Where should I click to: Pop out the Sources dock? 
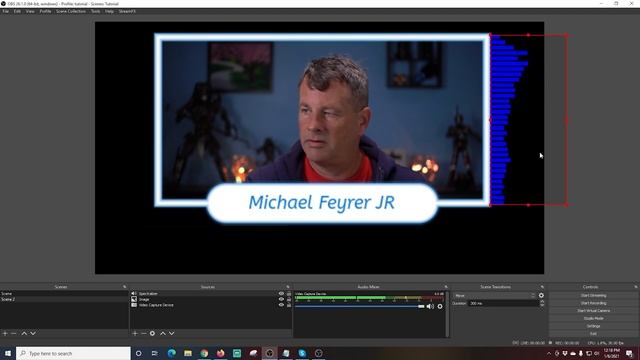[x=288, y=287]
